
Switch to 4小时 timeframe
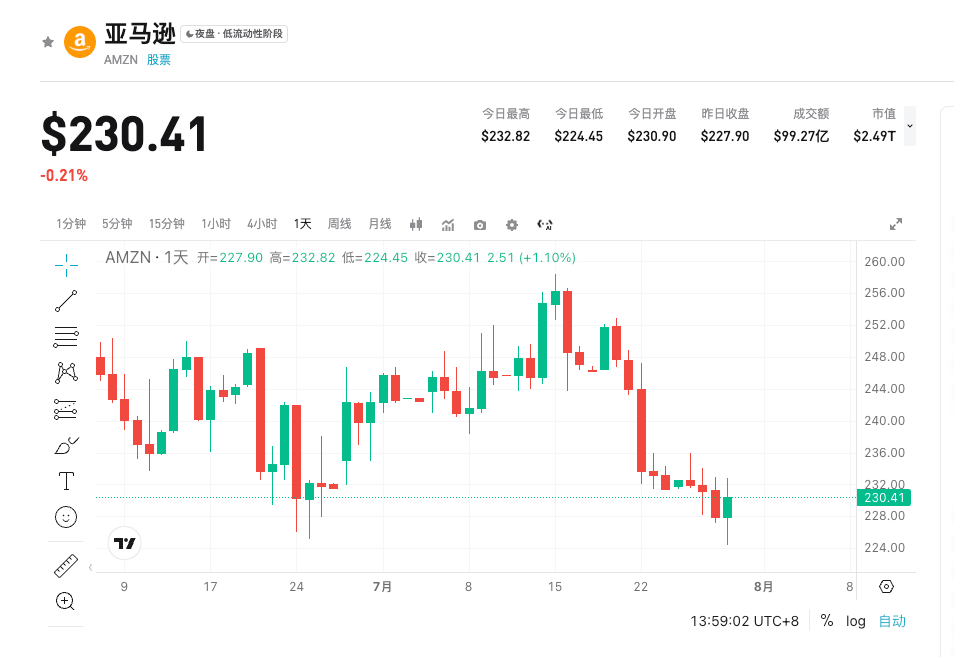pyautogui.click(x=262, y=224)
